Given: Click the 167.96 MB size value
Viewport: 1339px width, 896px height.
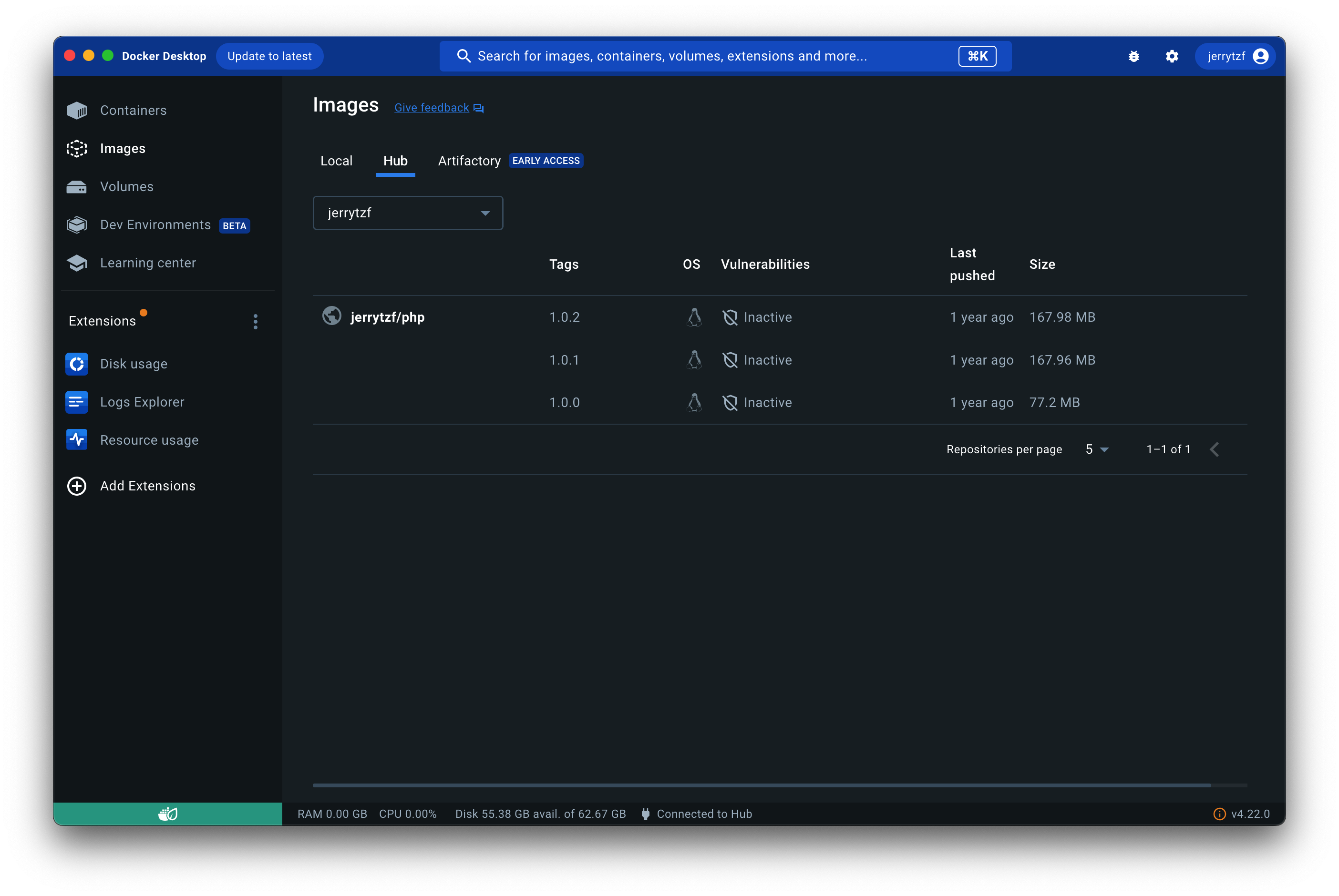Looking at the screenshot, I should [x=1062, y=360].
